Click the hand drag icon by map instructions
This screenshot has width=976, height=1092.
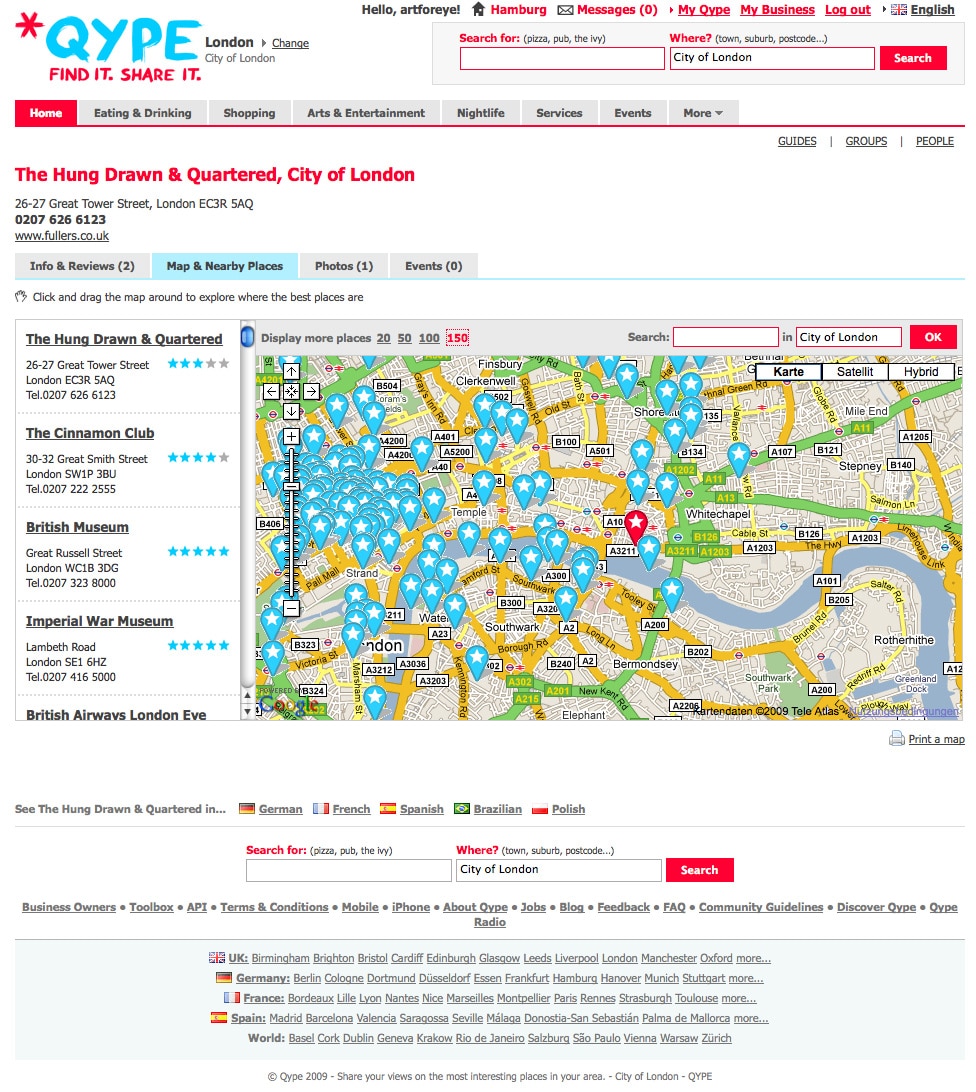coord(21,297)
